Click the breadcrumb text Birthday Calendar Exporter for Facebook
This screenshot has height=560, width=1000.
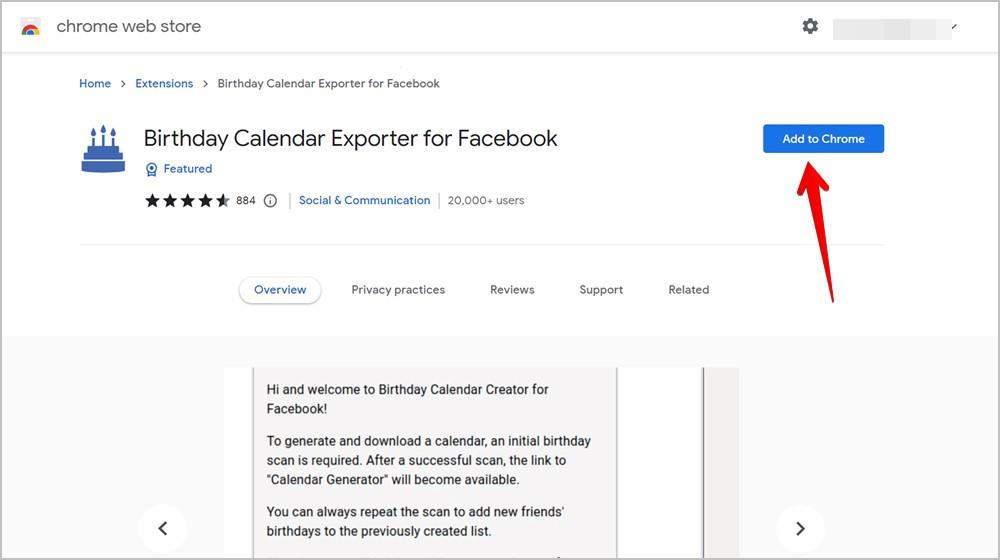328,84
